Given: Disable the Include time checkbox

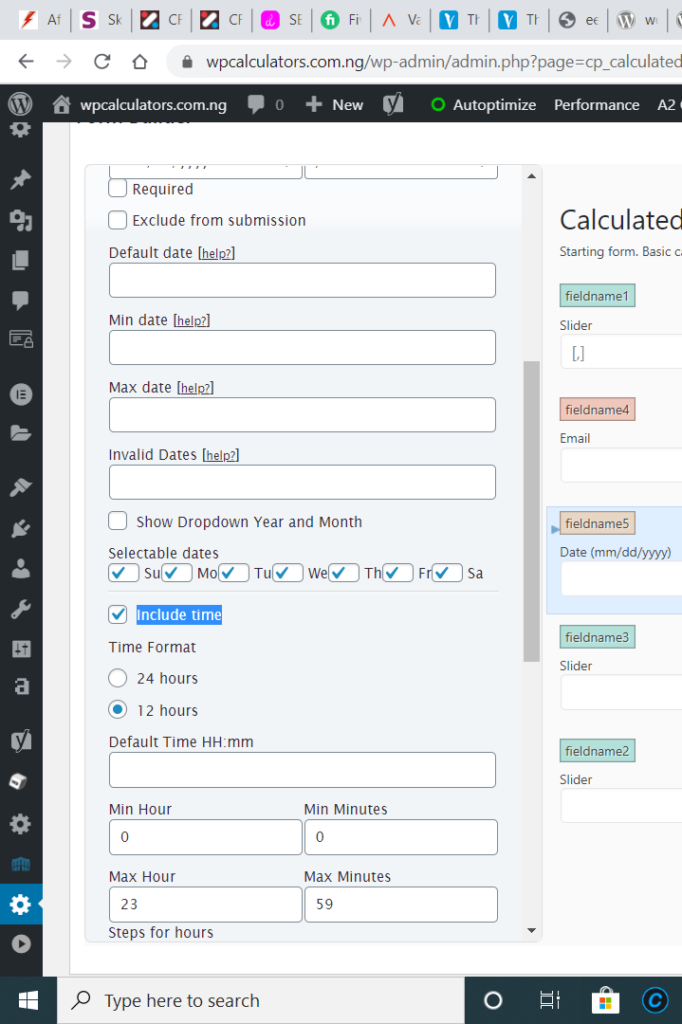Looking at the screenshot, I should (x=117, y=614).
